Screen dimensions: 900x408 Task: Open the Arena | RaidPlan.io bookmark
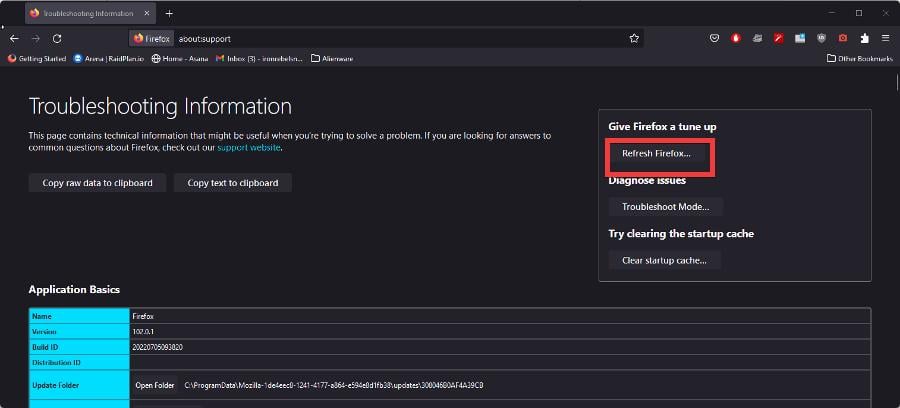tap(109, 59)
